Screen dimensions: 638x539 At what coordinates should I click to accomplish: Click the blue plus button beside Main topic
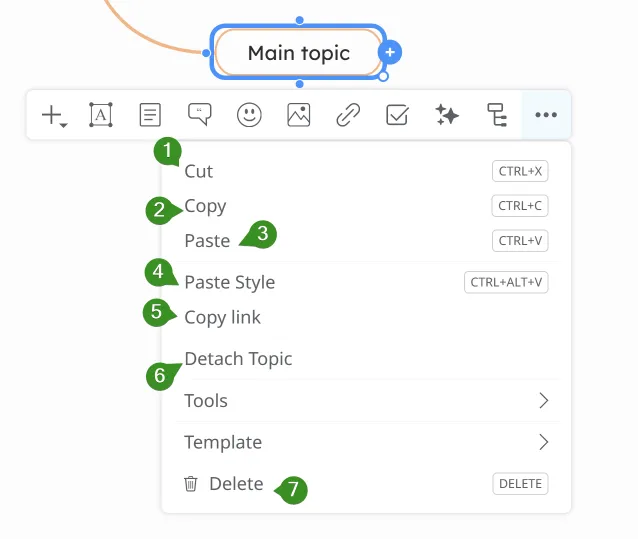point(391,52)
